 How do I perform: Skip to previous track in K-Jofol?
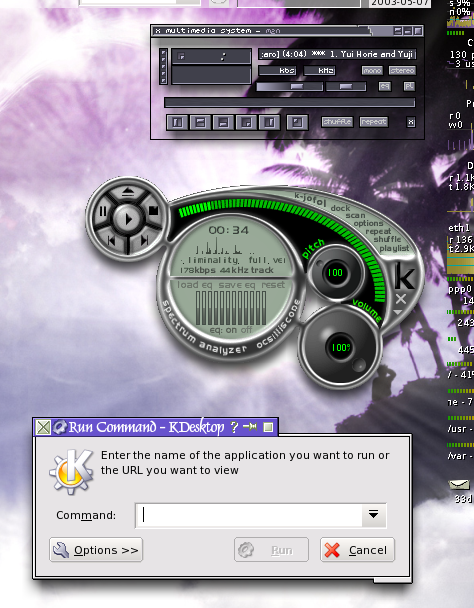click(x=111, y=241)
